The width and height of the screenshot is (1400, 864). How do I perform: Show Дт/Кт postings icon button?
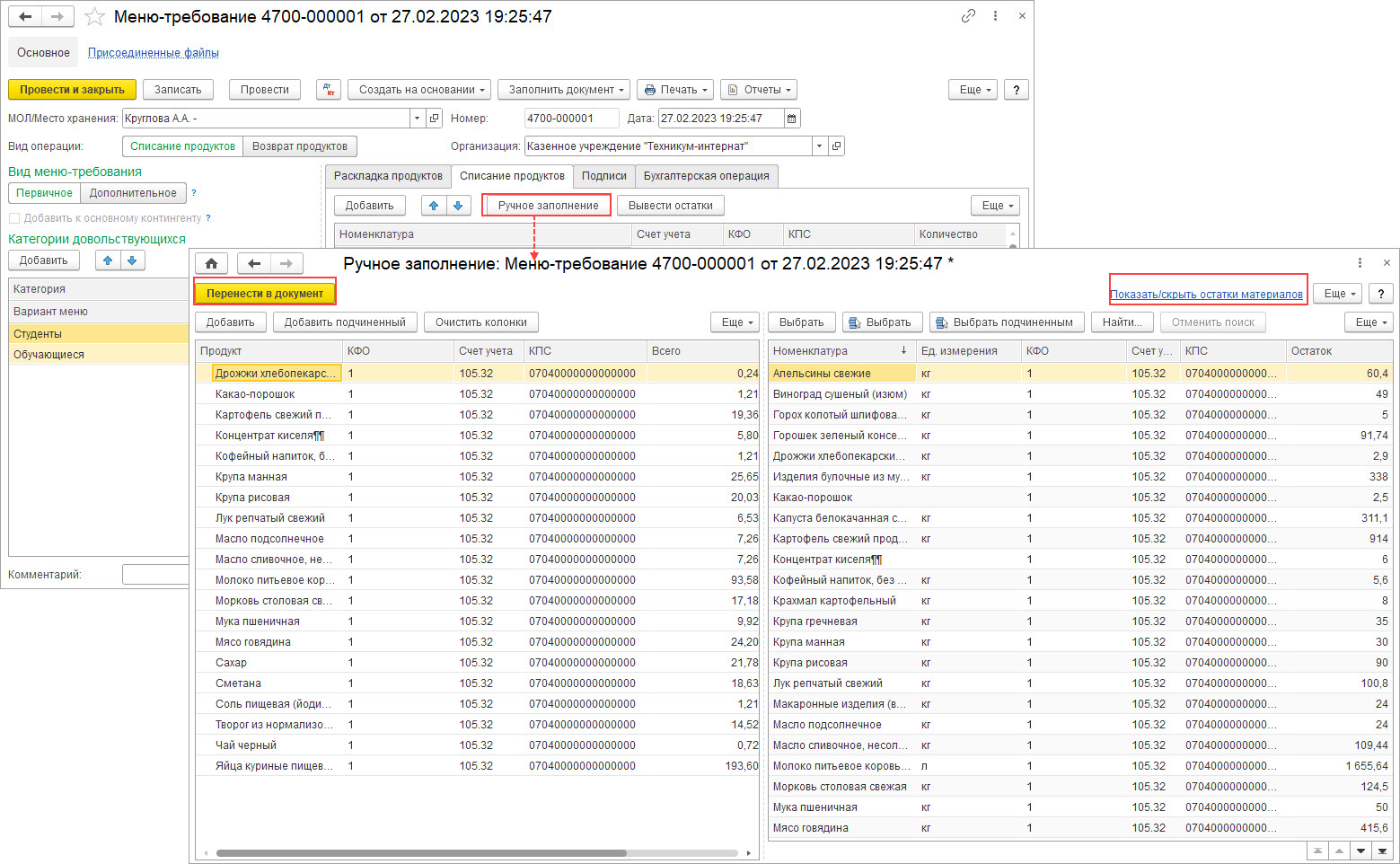click(x=329, y=90)
